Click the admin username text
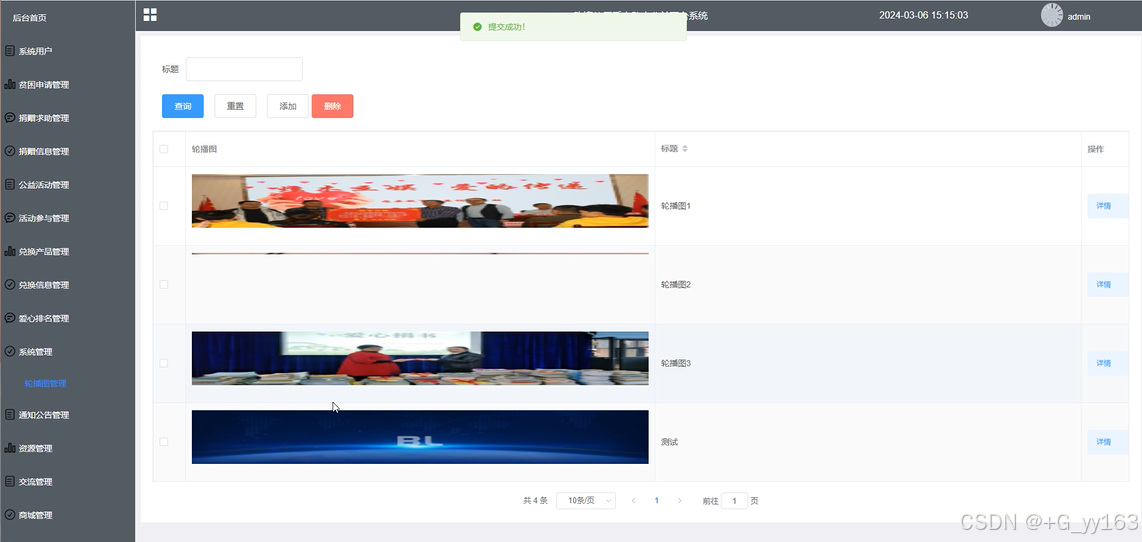This screenshot has height=542, width=1142. click(1079, 17)
